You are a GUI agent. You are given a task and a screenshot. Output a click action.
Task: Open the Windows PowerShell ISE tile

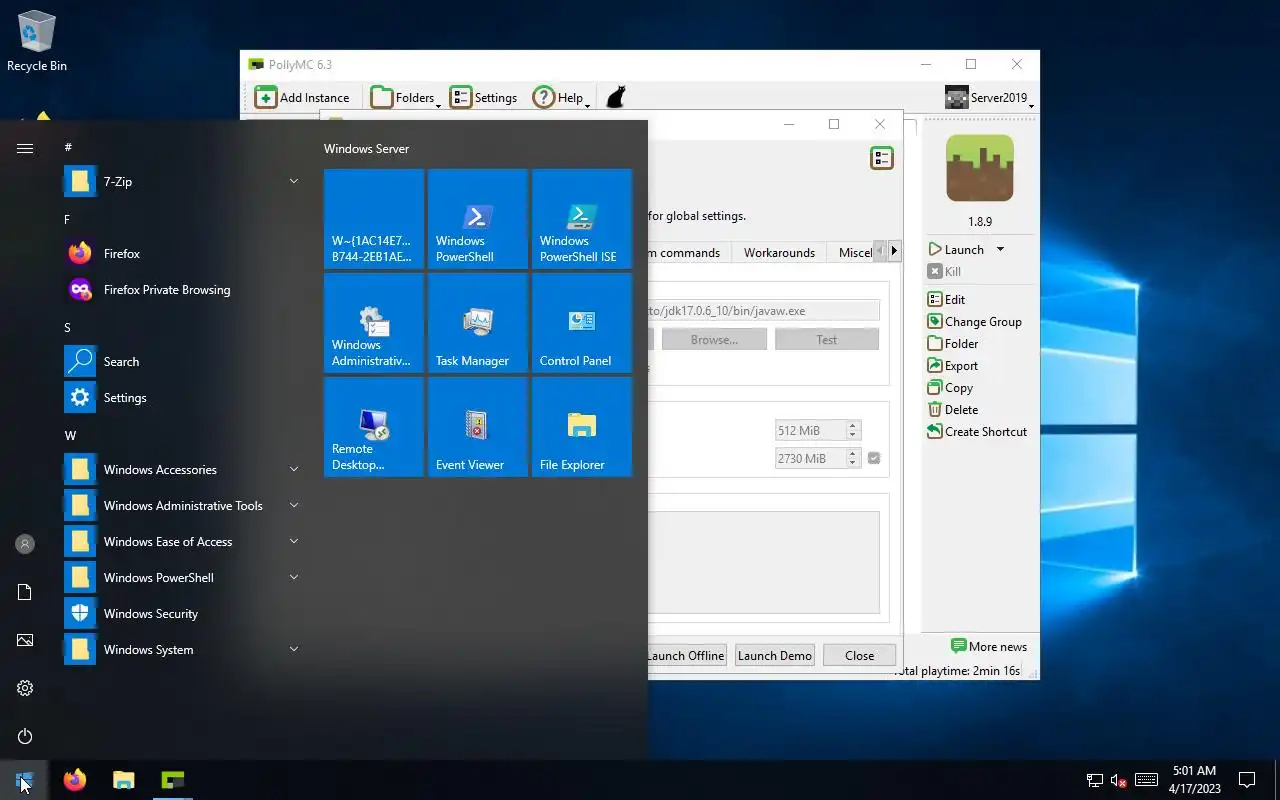pyautogui.click(x=582, y=219)
